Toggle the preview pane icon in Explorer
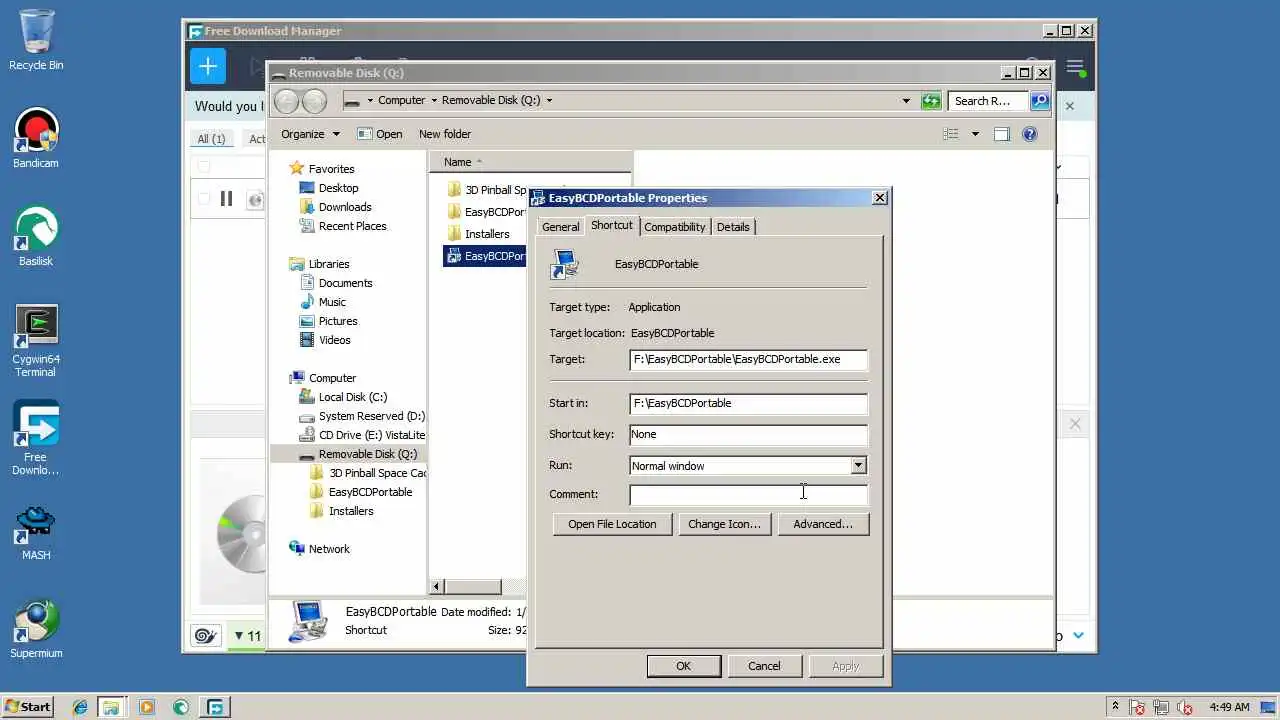This screenshot has width=1280, height=720. [x=1002, y=134]
